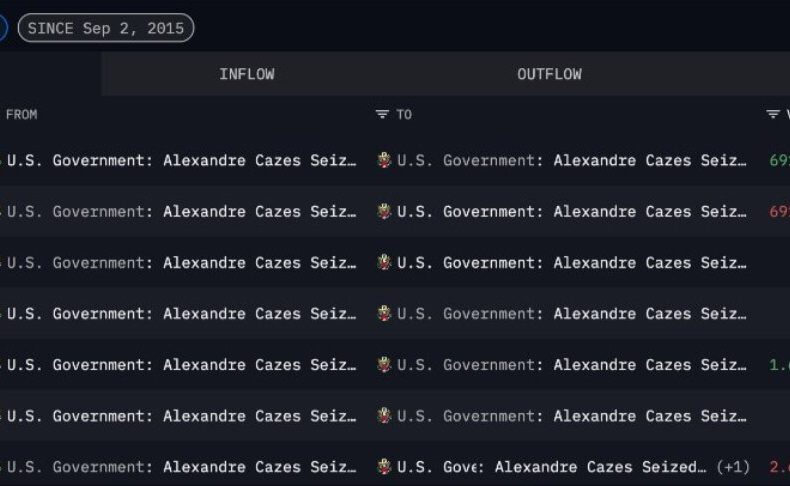790x486 pixels.
Task: Click the FROM column header
Action: coord(22,115)
